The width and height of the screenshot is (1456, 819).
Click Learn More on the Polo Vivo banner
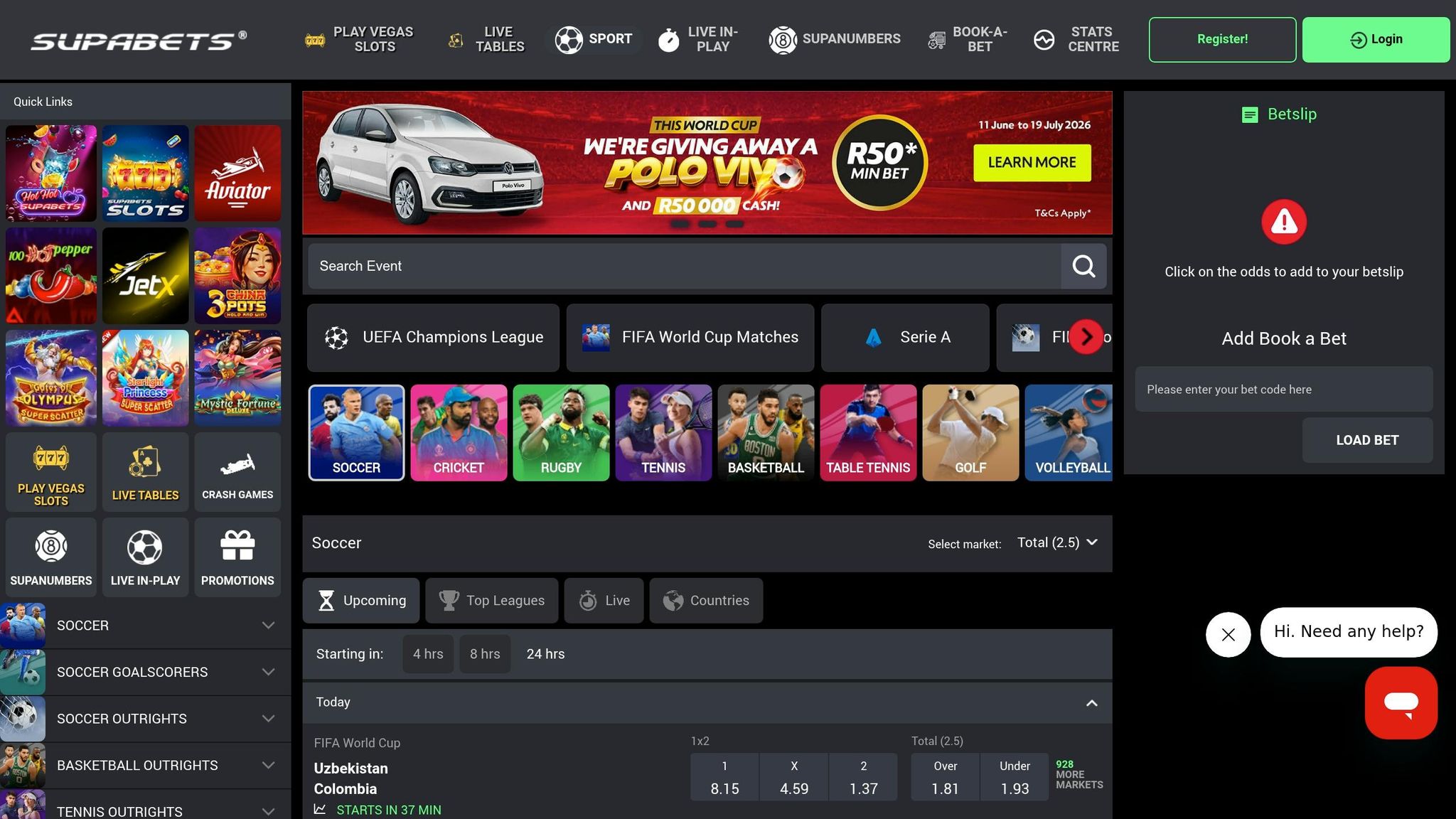click(x=1032, y=163)
